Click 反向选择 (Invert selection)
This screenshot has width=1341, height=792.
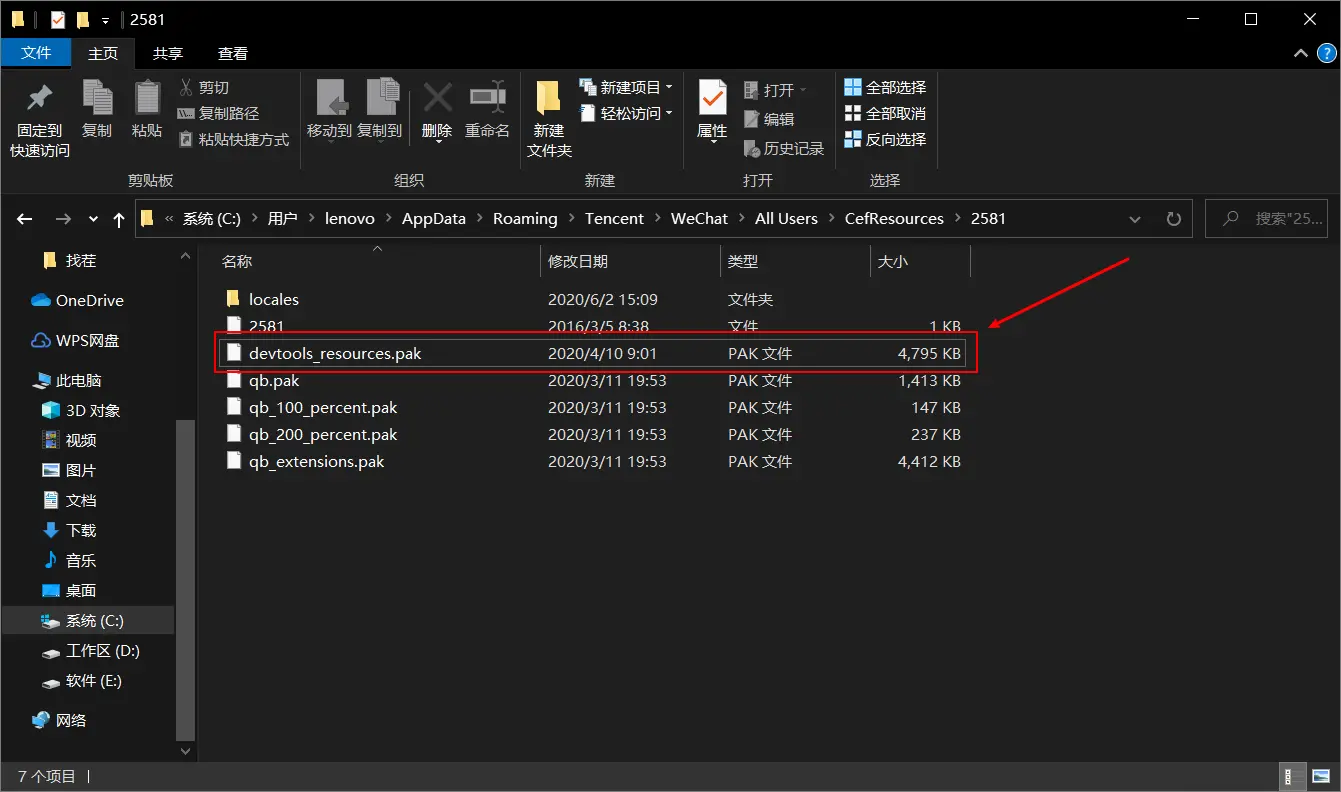tap(885, 140)
